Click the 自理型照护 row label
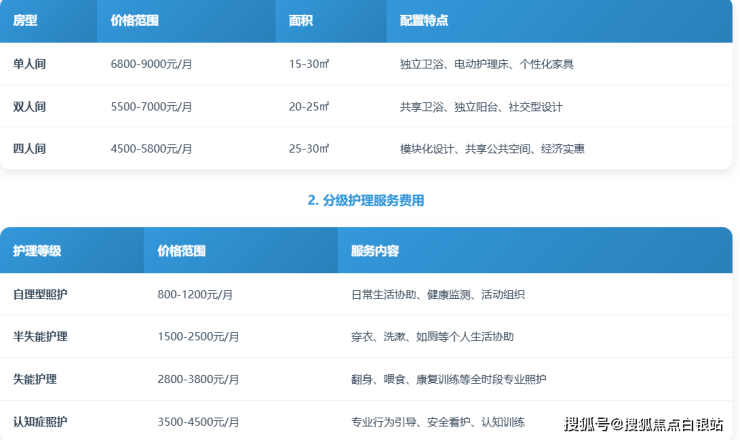Viewport: 740px width, 440px height. 40,295
